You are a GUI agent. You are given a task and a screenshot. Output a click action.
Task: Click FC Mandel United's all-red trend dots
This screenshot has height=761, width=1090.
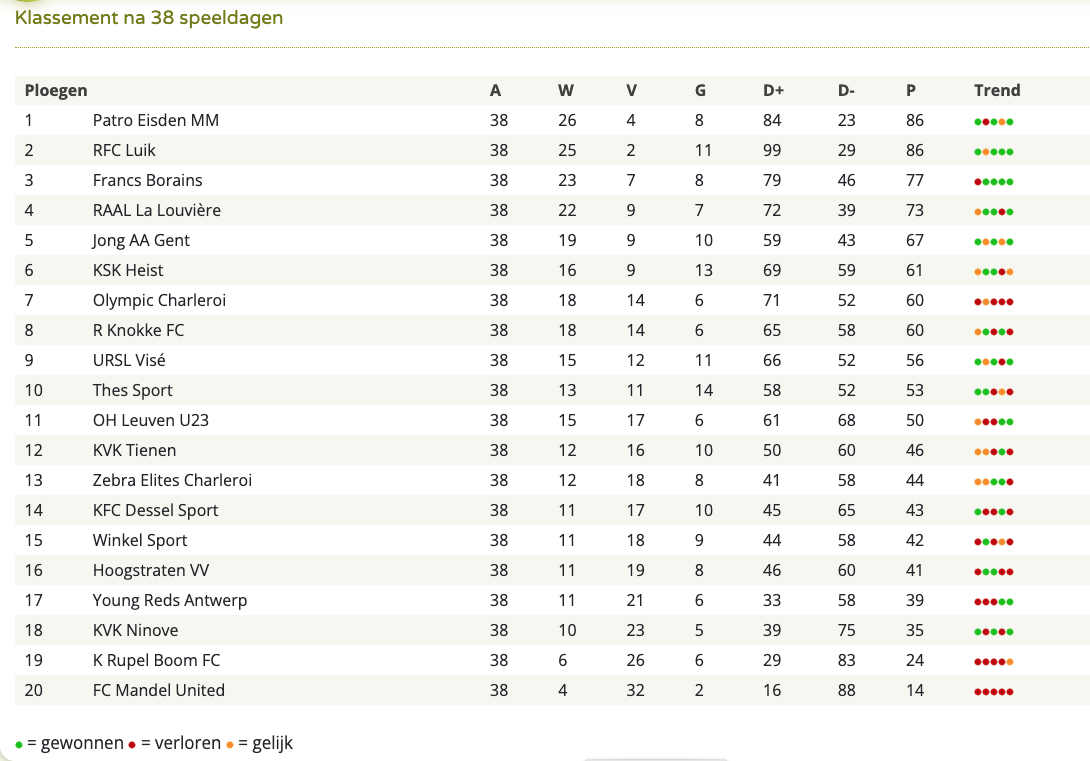(993, 692)
